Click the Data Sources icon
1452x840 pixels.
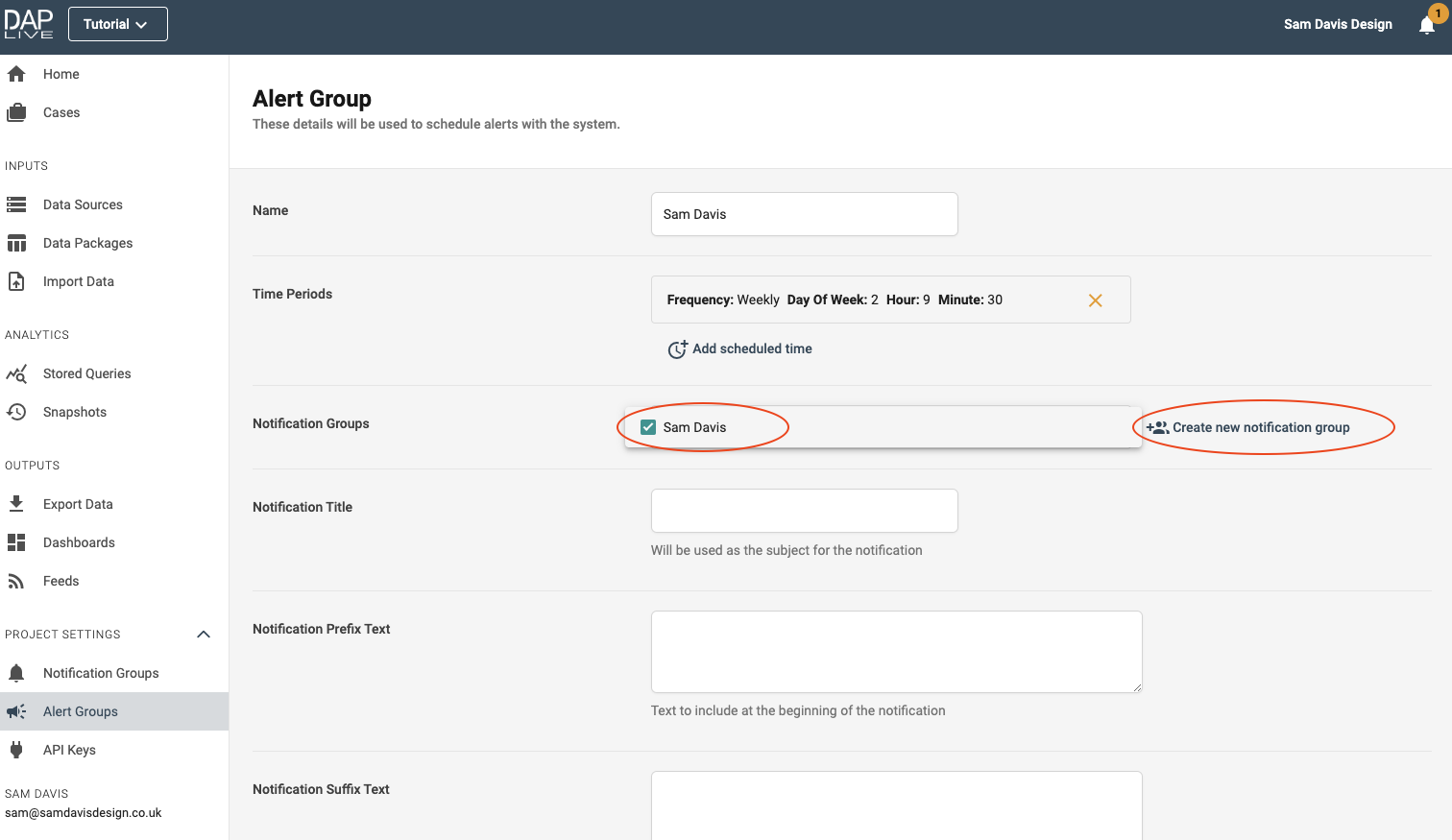(16, 204)
